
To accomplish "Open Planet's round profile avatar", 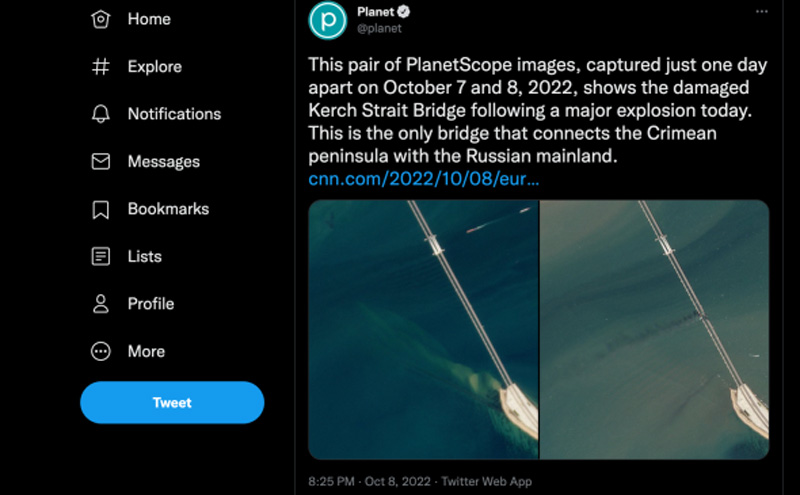I will point(327,21).
